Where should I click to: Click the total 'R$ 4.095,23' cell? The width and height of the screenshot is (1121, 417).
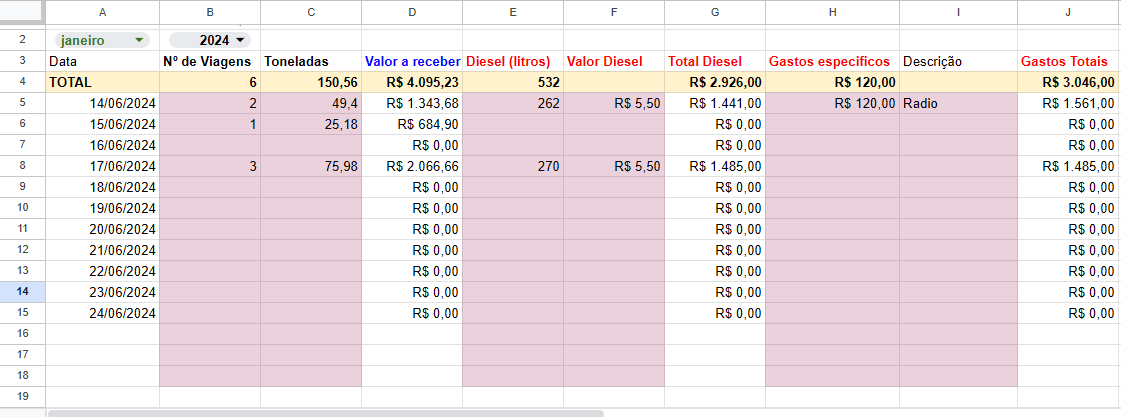coord(412,82)
